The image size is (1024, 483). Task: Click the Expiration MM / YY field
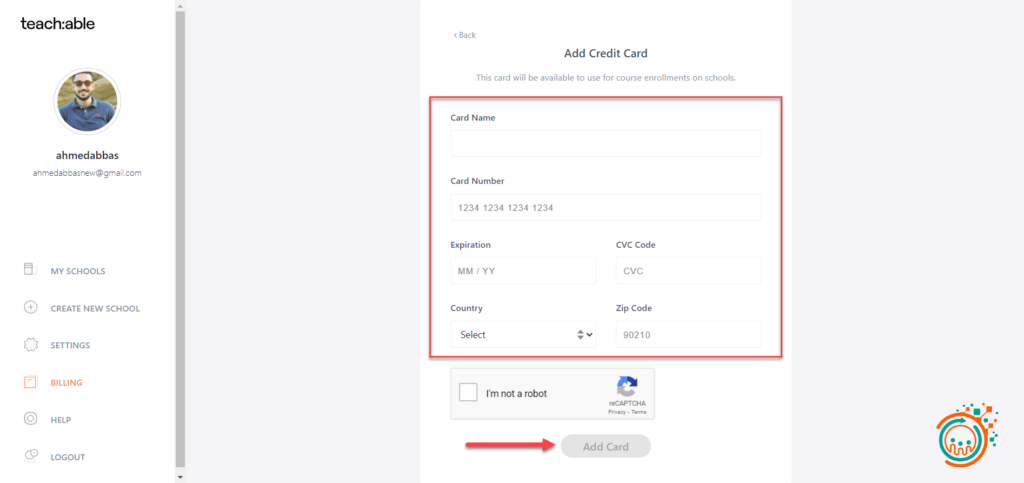point(523,270)
